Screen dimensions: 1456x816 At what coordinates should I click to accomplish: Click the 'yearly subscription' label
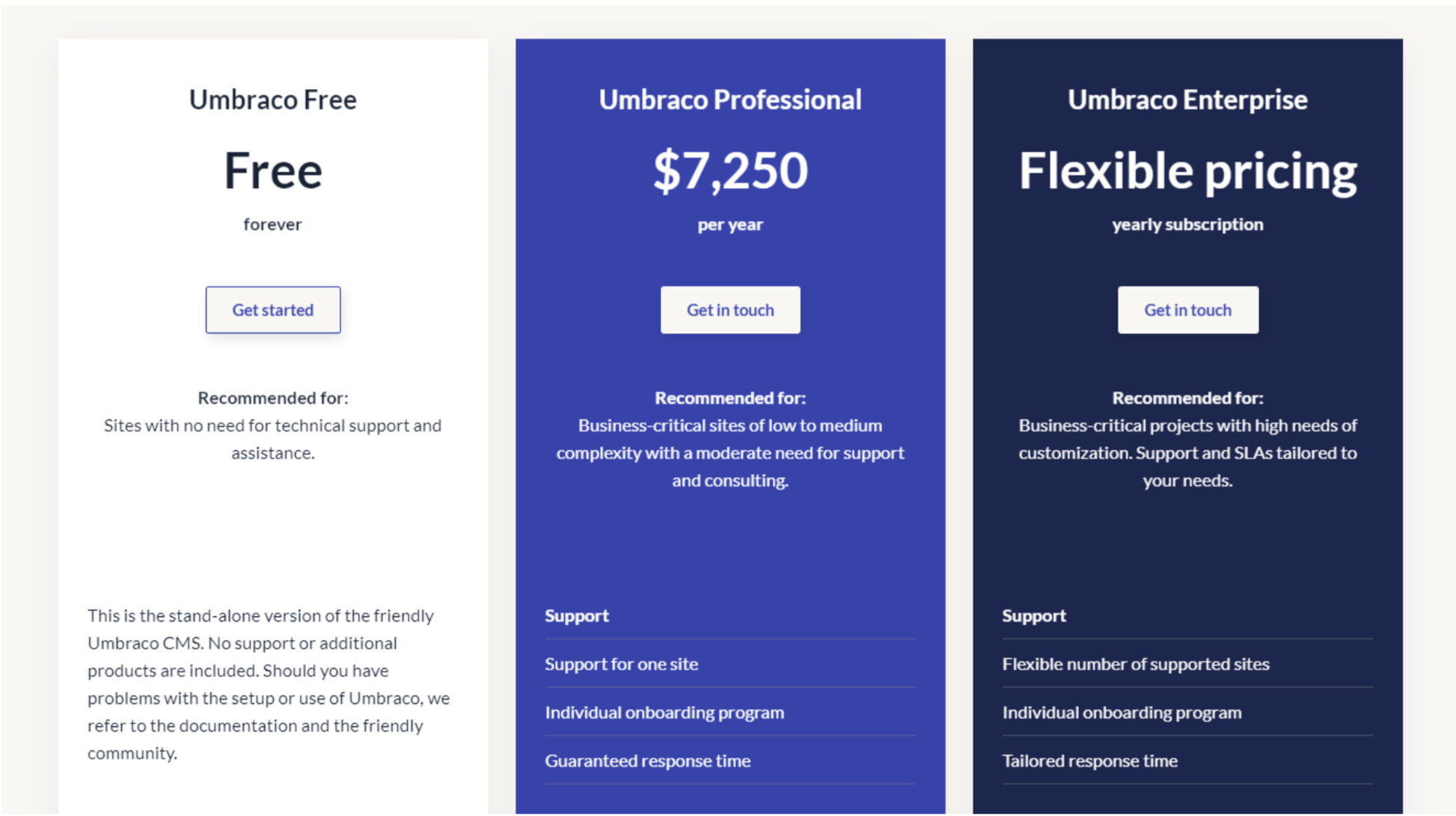[1187, 225]
